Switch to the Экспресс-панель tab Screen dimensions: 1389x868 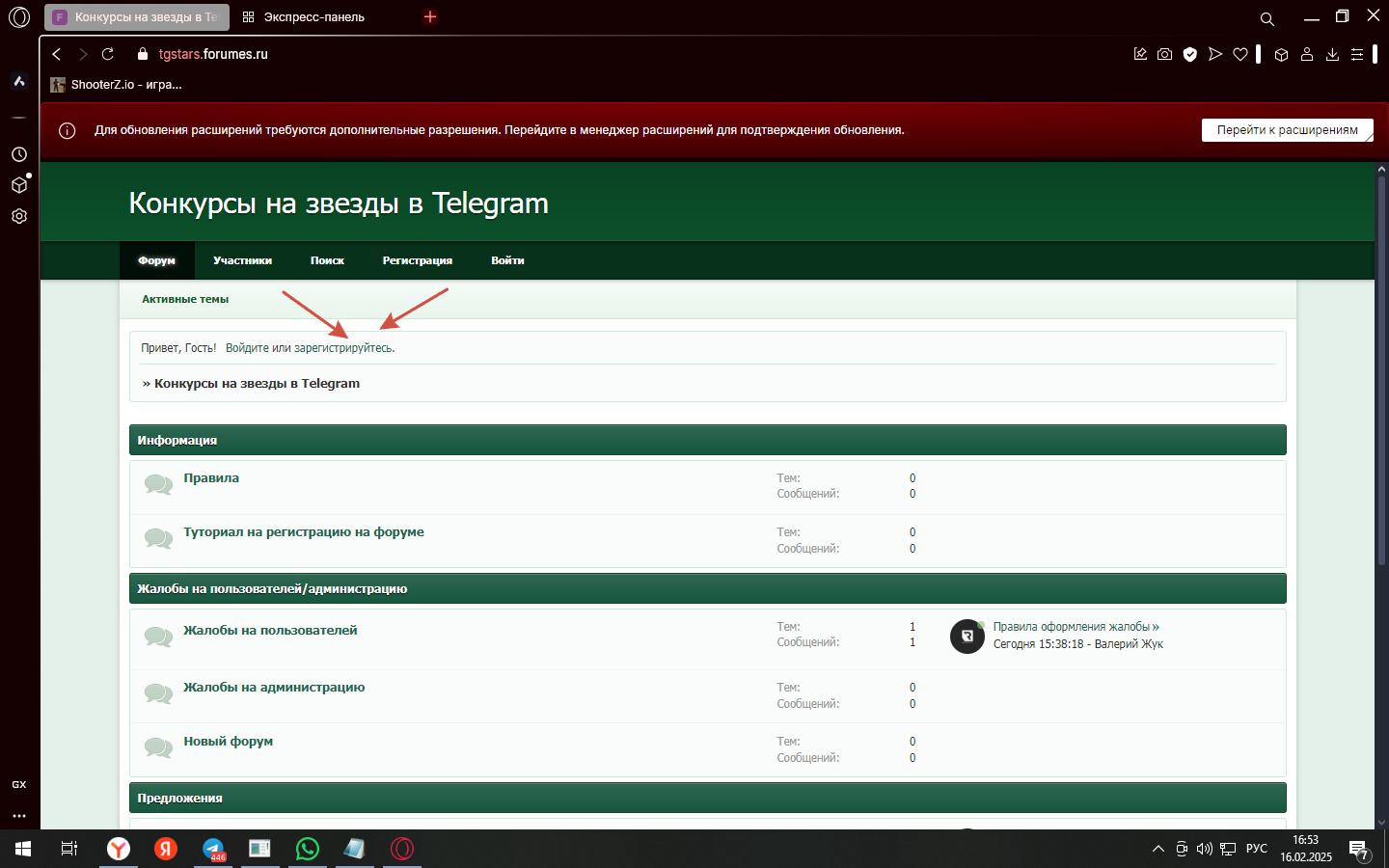(x=304, y=16)
